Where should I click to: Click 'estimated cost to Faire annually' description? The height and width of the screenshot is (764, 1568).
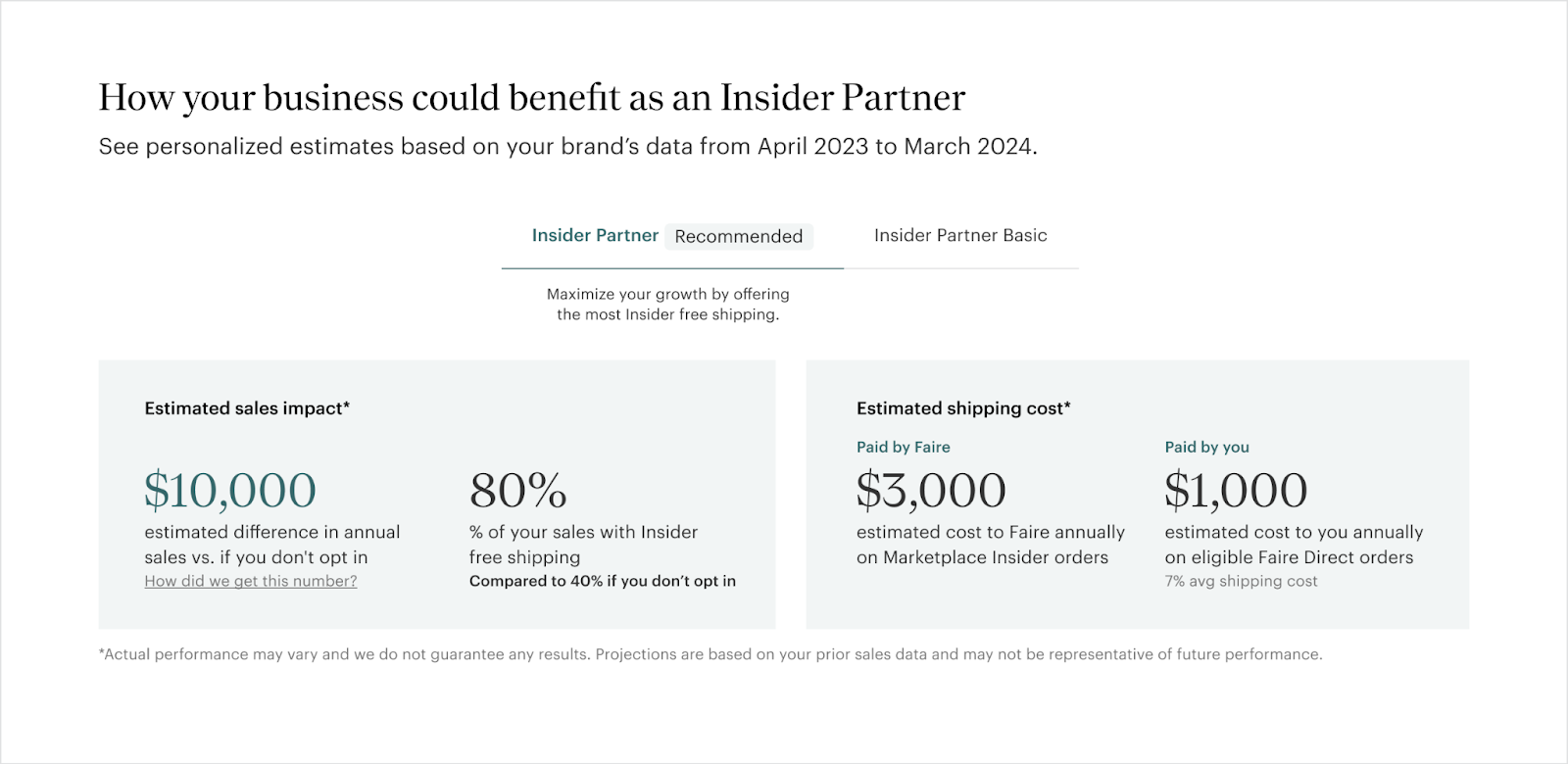991,532
